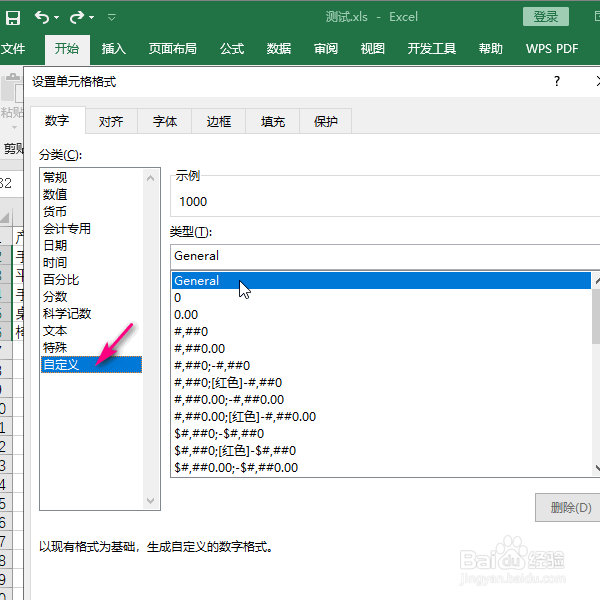Select 自定义 in category list

click(x=91, y=364)
